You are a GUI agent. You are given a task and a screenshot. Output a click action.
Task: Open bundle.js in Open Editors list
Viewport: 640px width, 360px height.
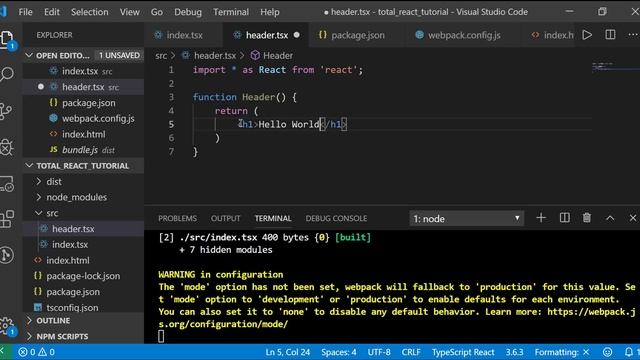click(83, 150)
